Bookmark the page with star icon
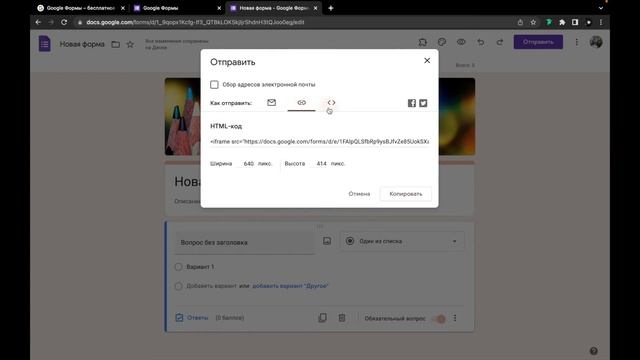The width and height of the screenshot is (640, 360). tap(533, 22)
